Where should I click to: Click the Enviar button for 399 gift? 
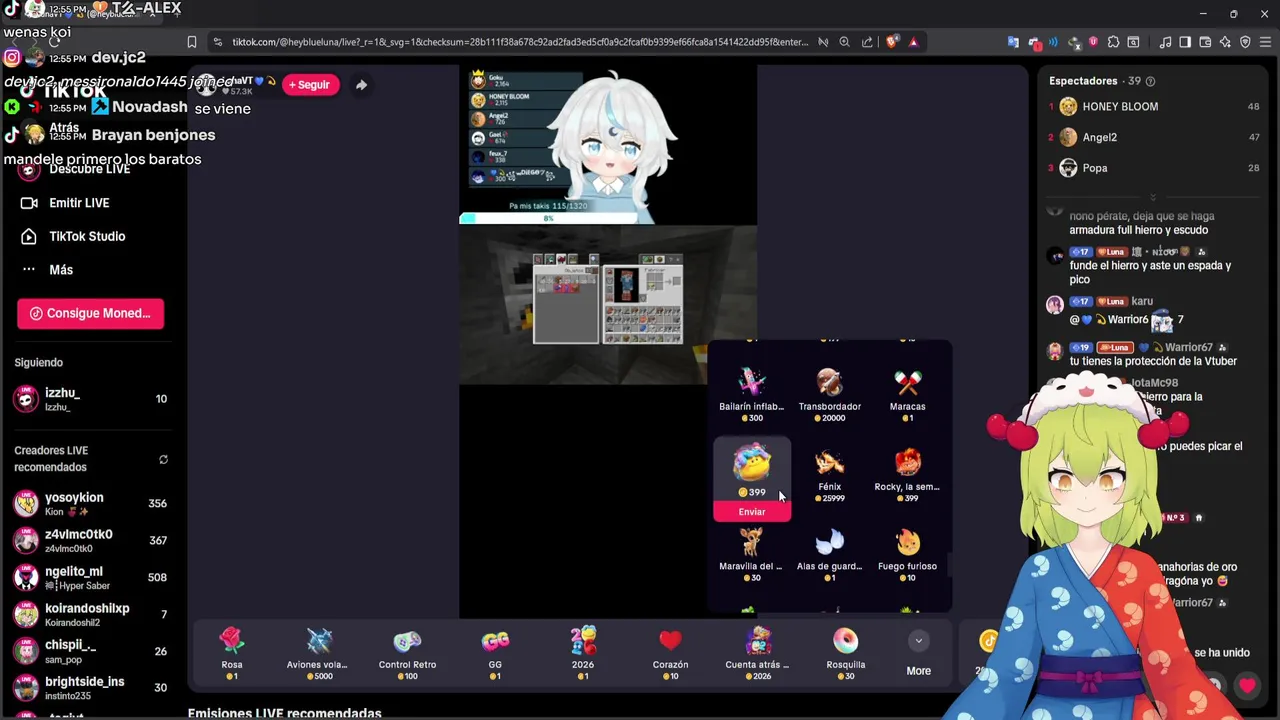coord(752,512)
